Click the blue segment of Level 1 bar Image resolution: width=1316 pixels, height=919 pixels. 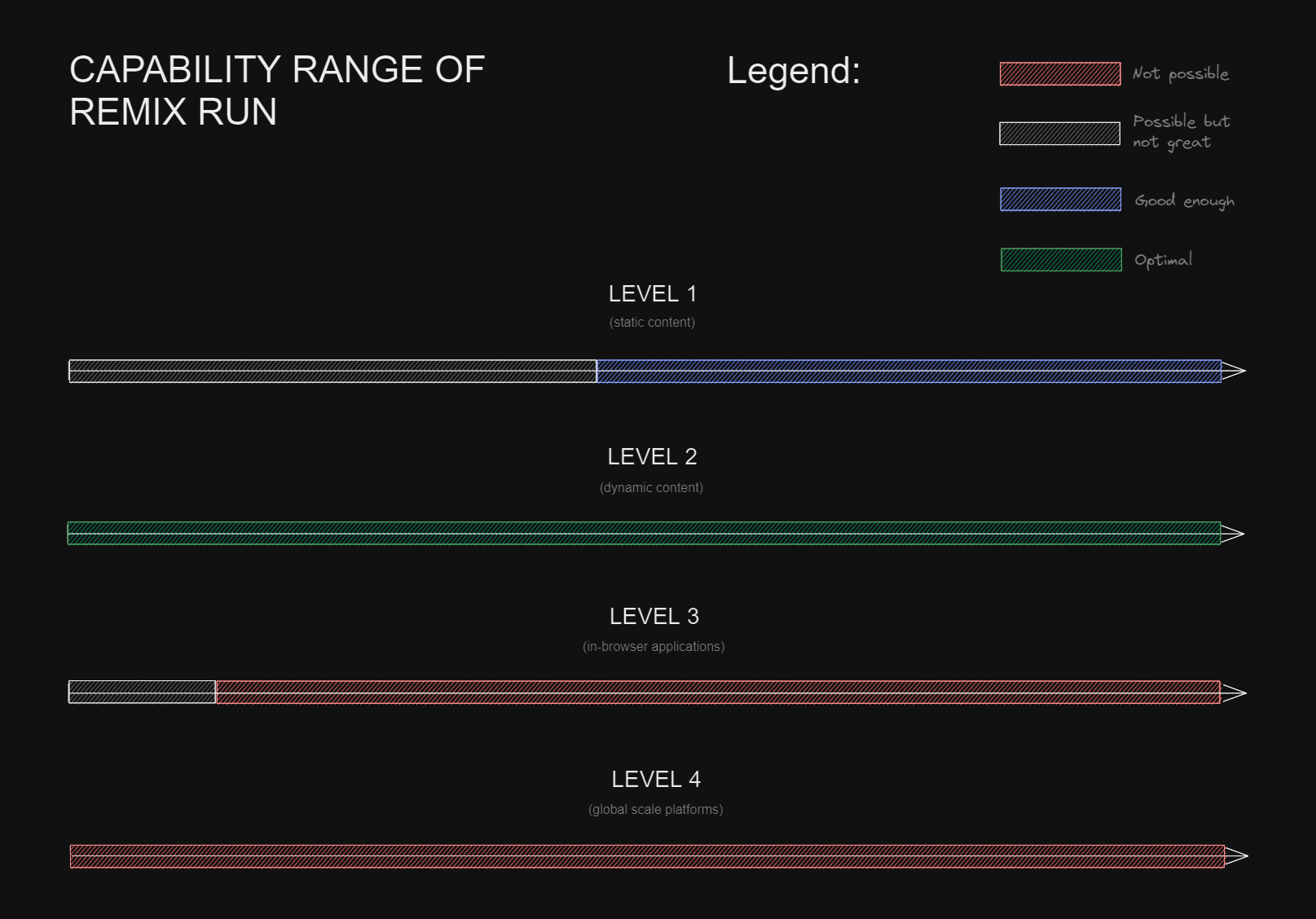[909, 372]
